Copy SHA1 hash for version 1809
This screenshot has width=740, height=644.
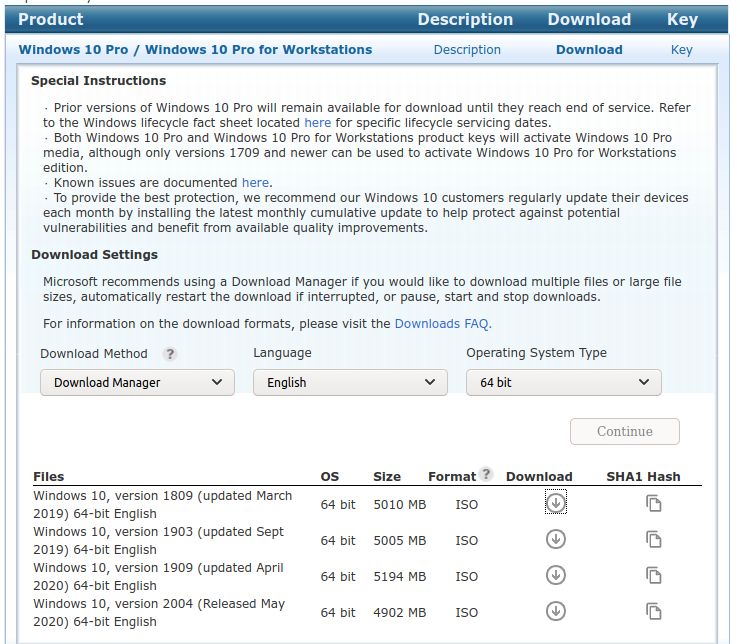pos(654,503)
